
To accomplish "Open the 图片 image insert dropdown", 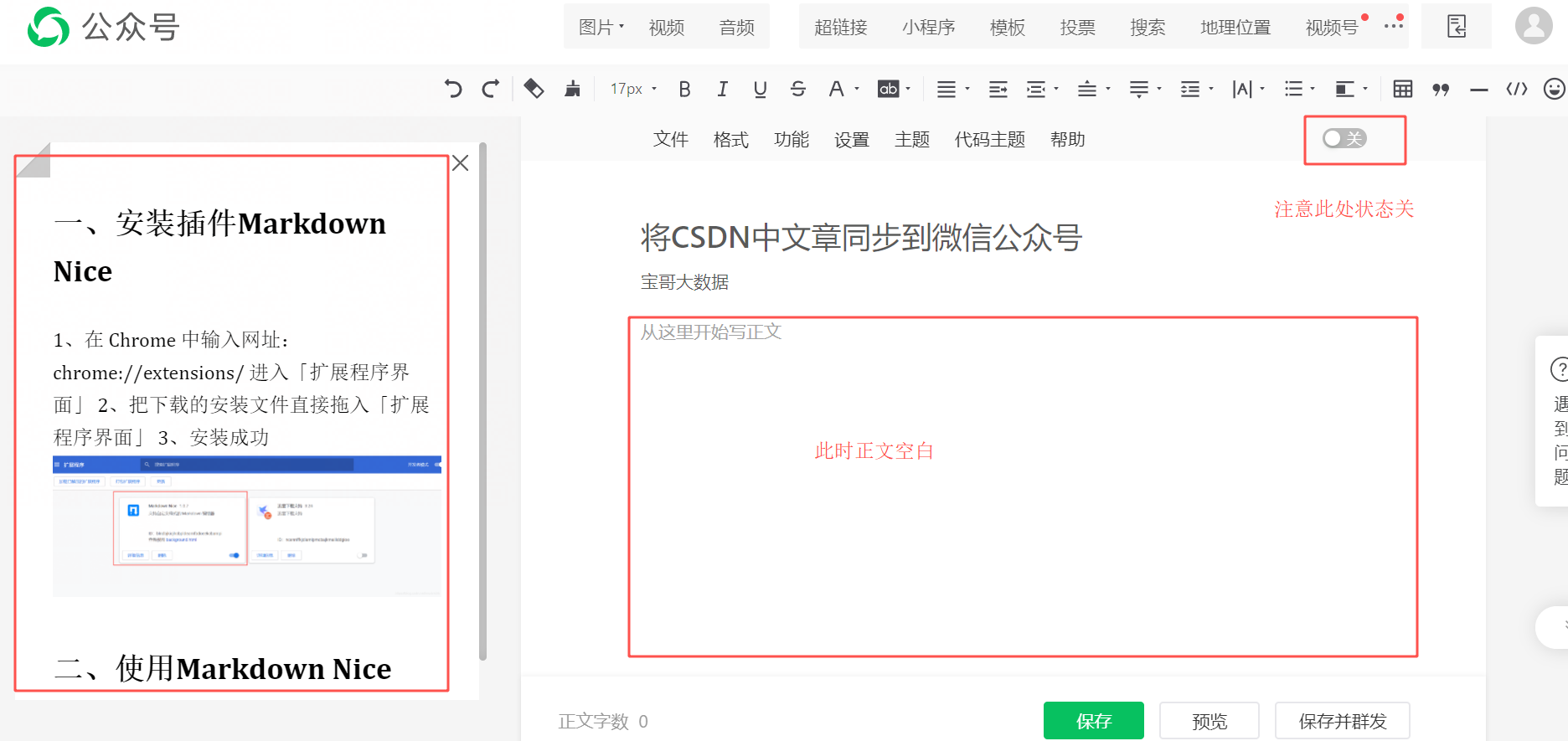I will 601,27.
